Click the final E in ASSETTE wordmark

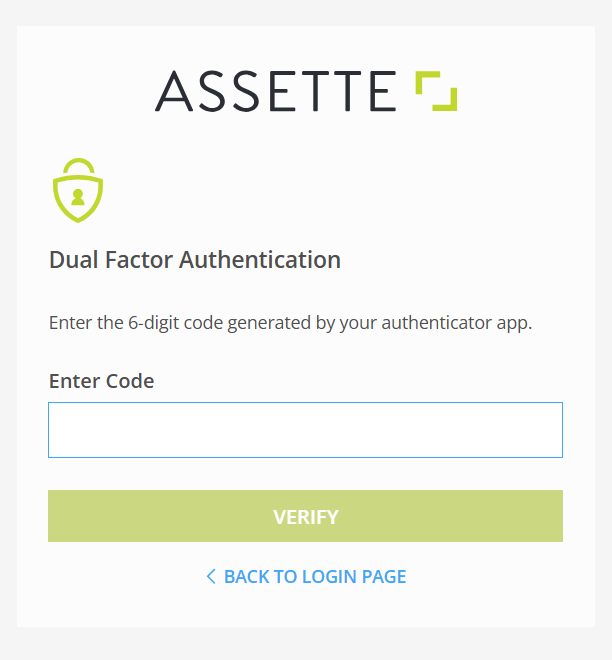(383, 91)
